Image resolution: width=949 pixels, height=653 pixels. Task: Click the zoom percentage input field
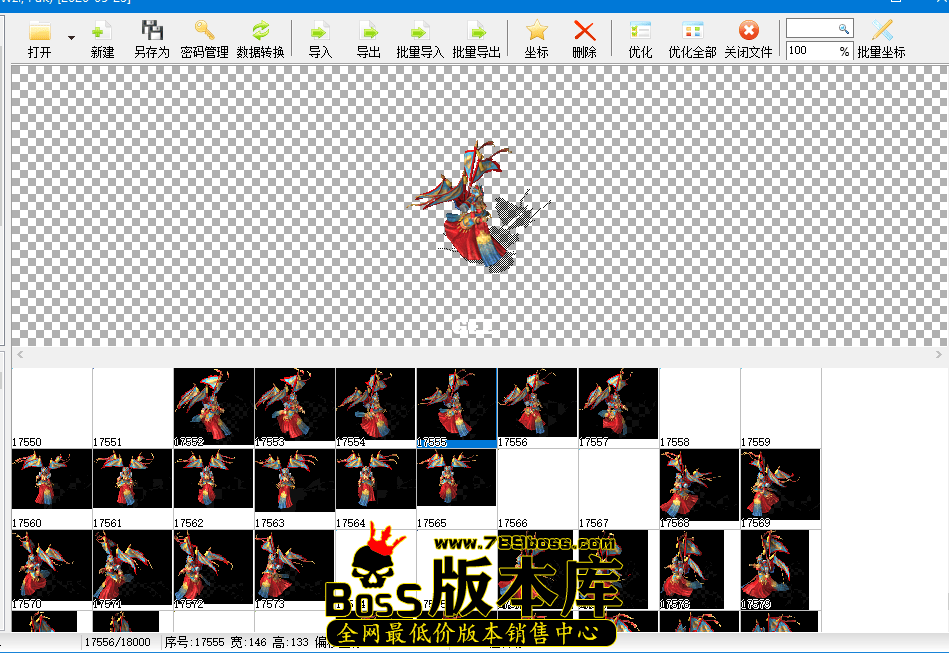[x=811, y=50]
